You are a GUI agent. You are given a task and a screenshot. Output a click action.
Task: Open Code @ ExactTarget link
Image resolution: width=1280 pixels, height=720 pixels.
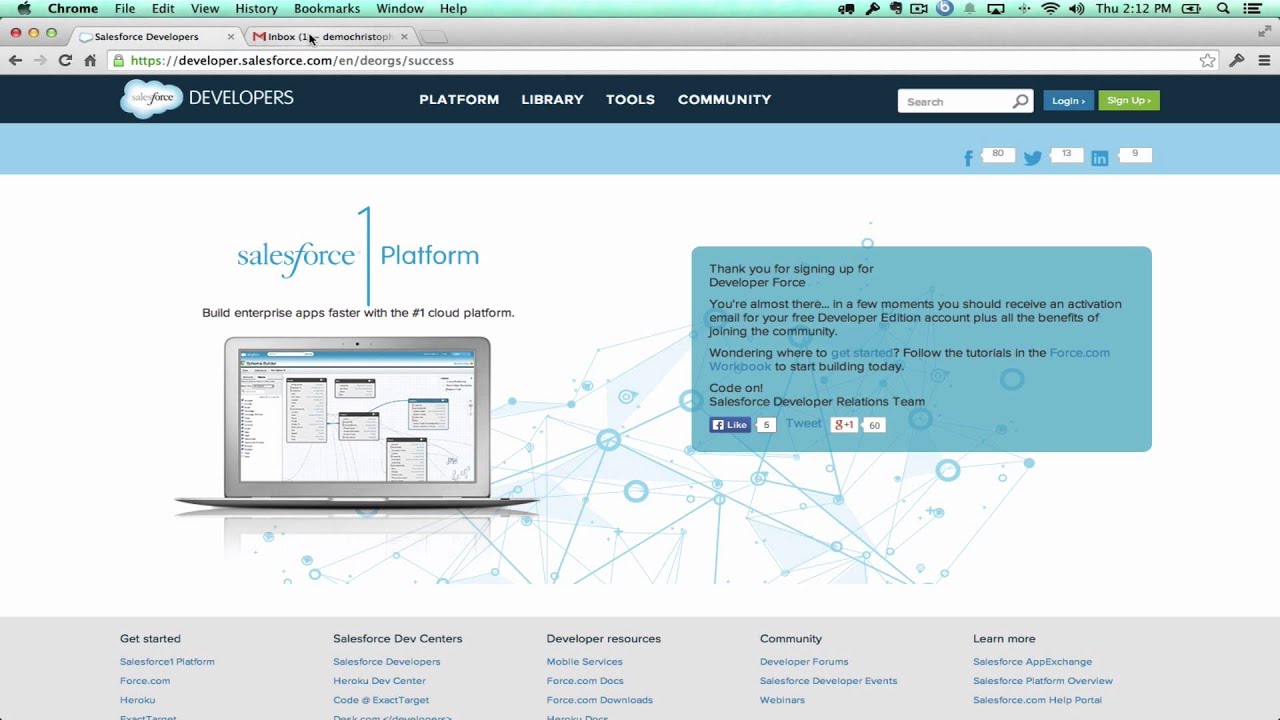pos(381,700)
